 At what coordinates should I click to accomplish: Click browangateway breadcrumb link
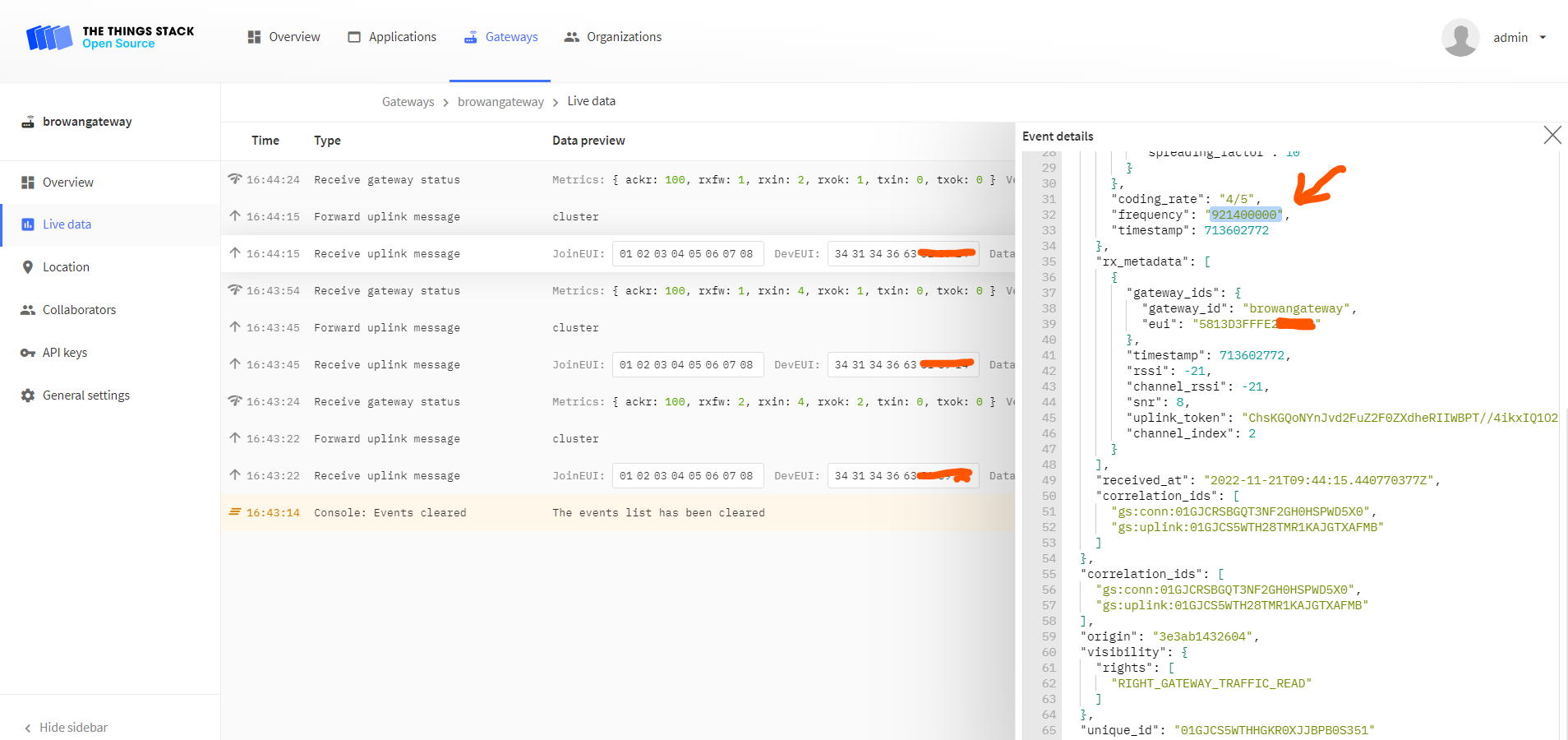point(500,102)
